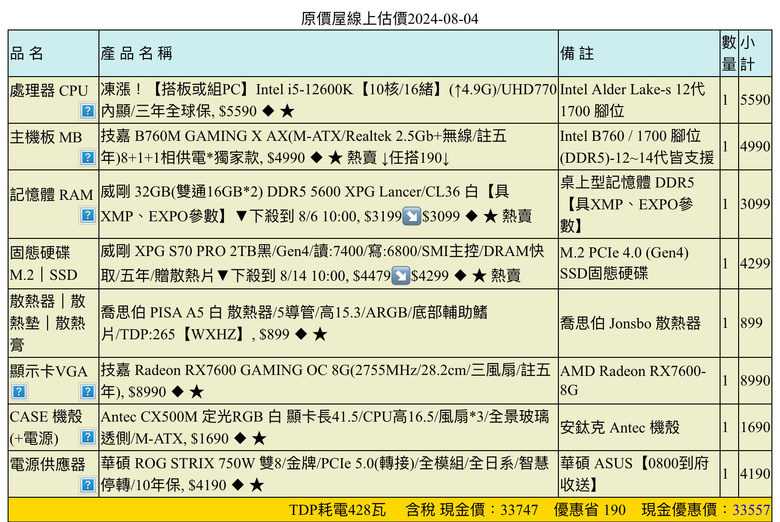This screenshot has width=780, height=522.
Task: Click the Intel B760 / 1700 腳位 note
Action: [x=637, y=146]
